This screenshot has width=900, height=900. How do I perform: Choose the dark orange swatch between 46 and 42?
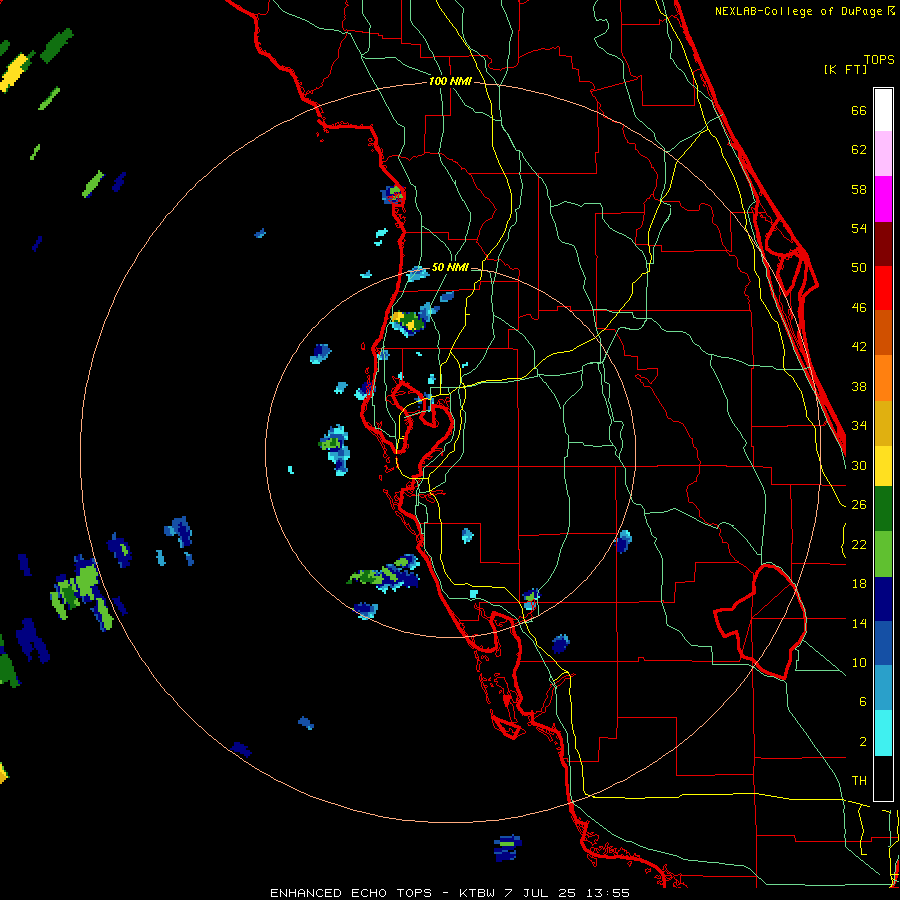point(883,333)
